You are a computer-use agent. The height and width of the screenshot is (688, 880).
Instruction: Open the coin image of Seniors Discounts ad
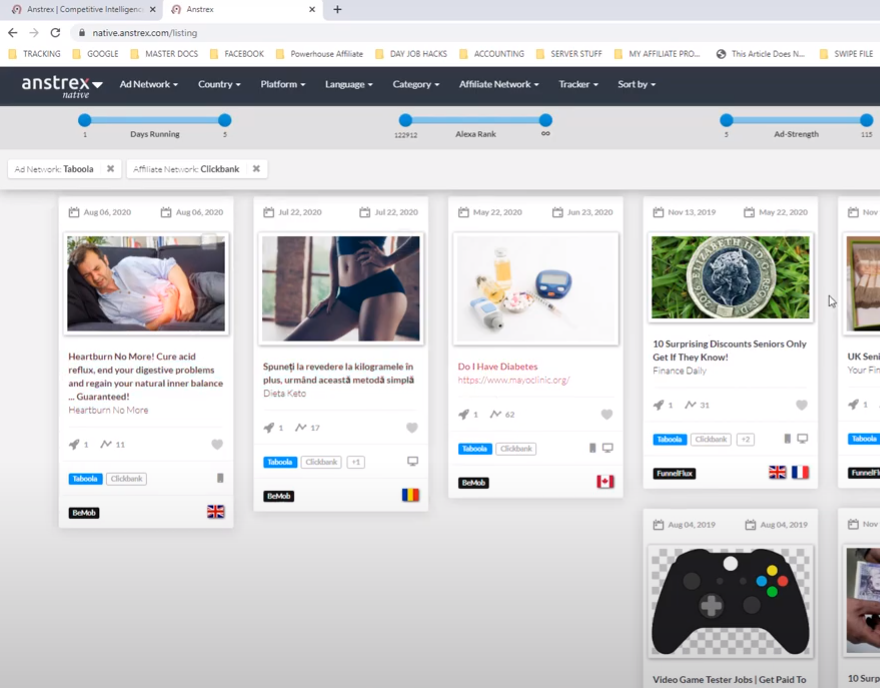click(731, 277)
